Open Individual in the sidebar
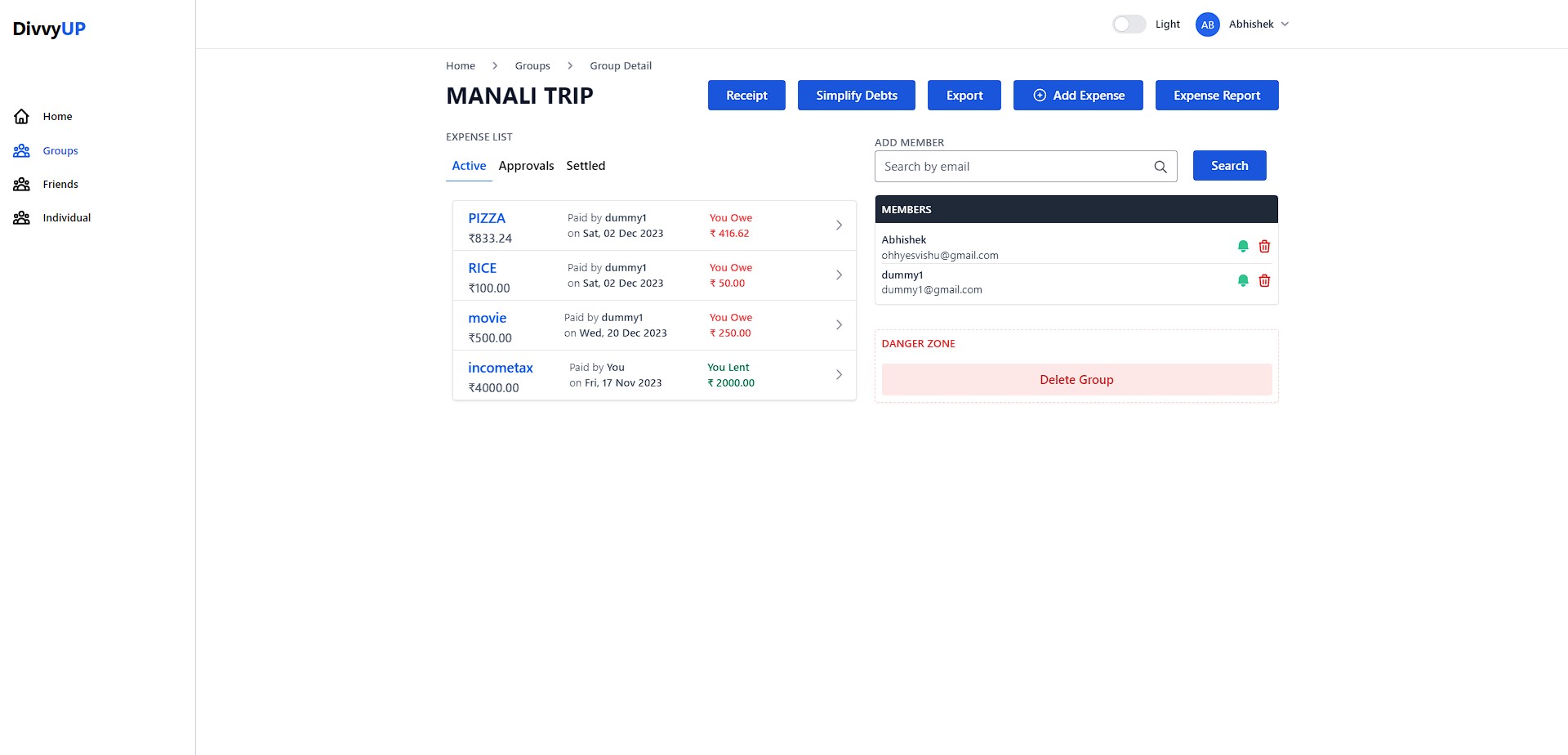This screenshot has height=755, width=1568. tap(67, 218)
